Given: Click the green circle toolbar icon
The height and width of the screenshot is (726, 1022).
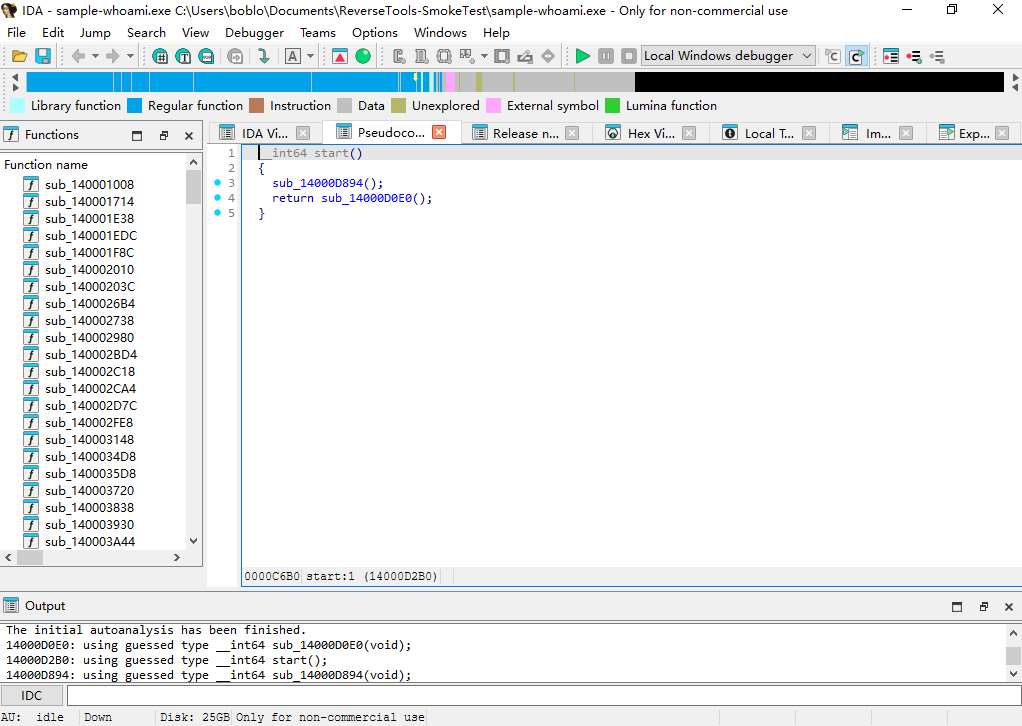Looking at the screenshot, I should pyautogui.click(x=363, y=56).
